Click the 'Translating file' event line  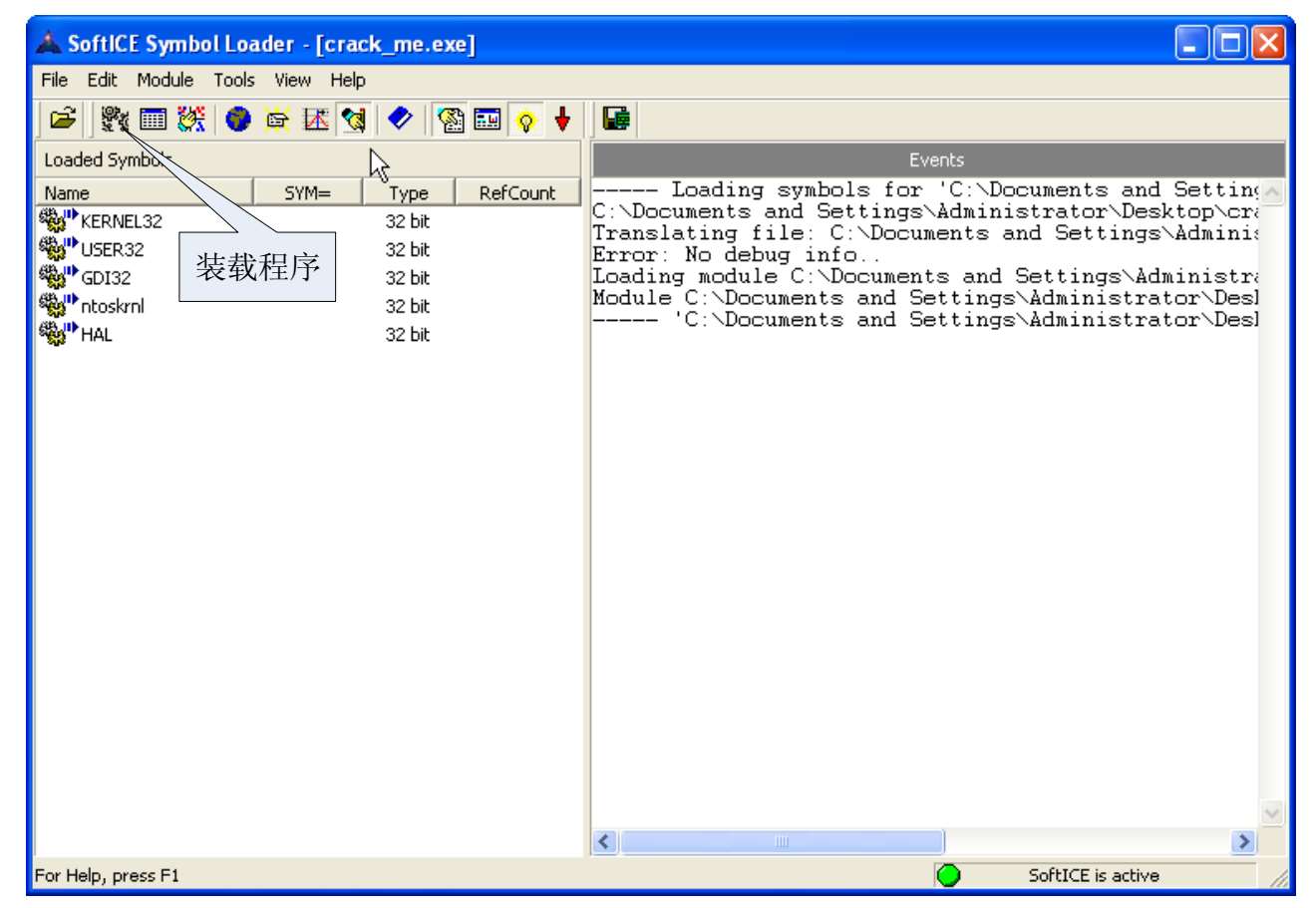click(x=925, y=232)
